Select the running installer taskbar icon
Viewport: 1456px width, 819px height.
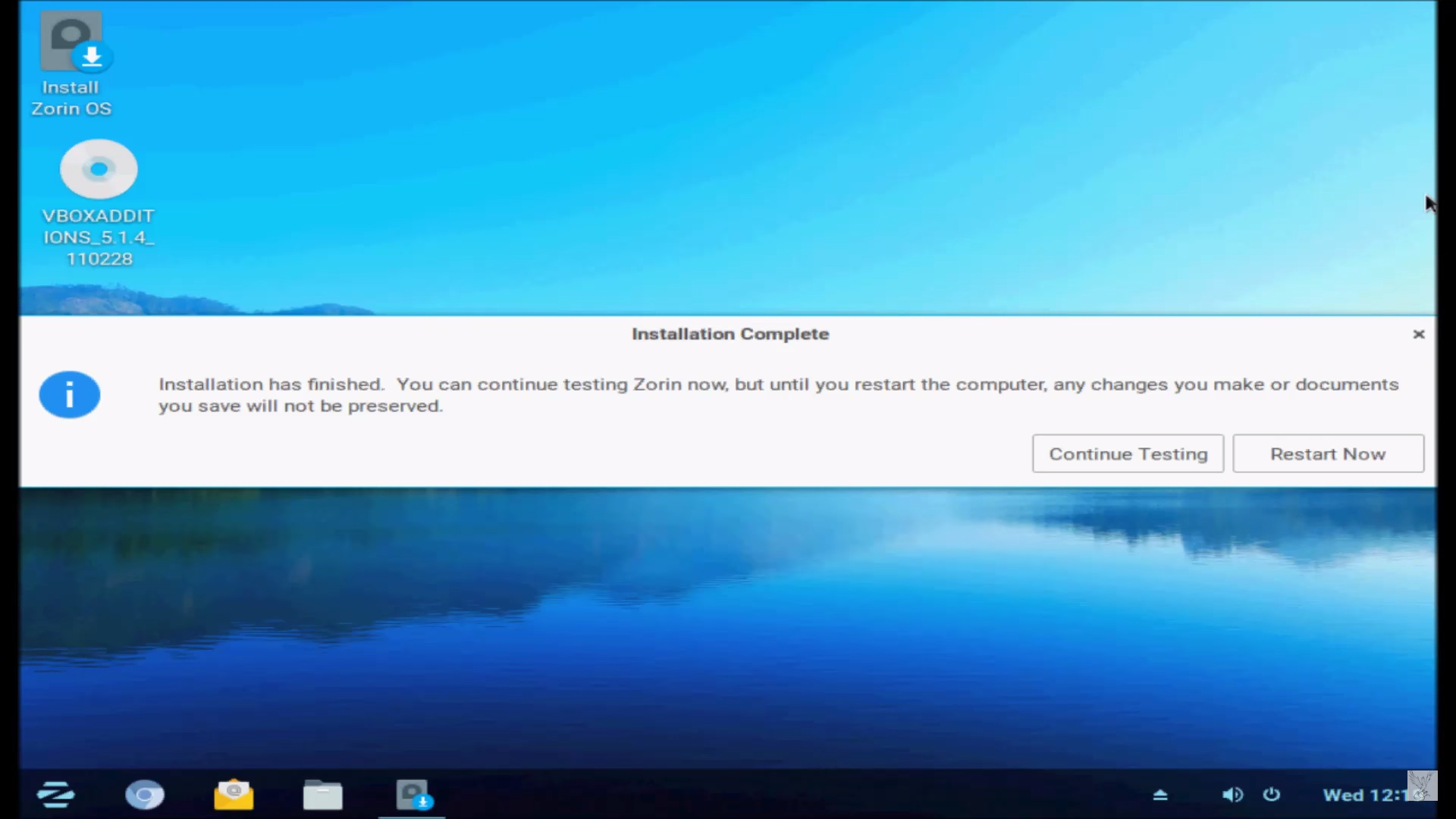[x=413, y=795]
